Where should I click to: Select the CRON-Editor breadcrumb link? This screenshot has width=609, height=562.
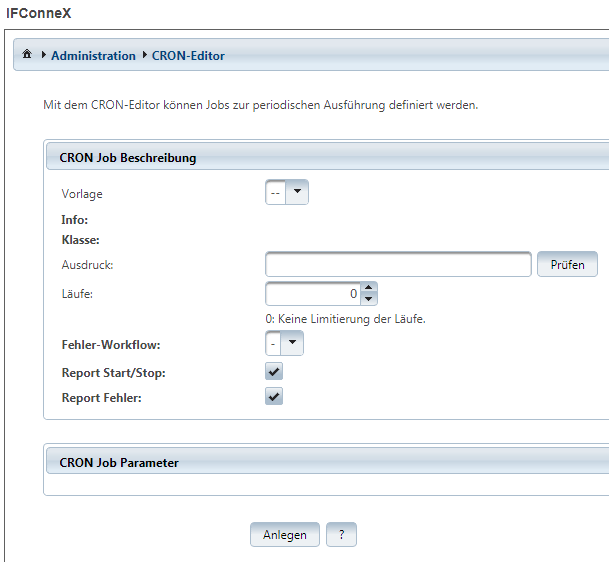pos(188,56)
